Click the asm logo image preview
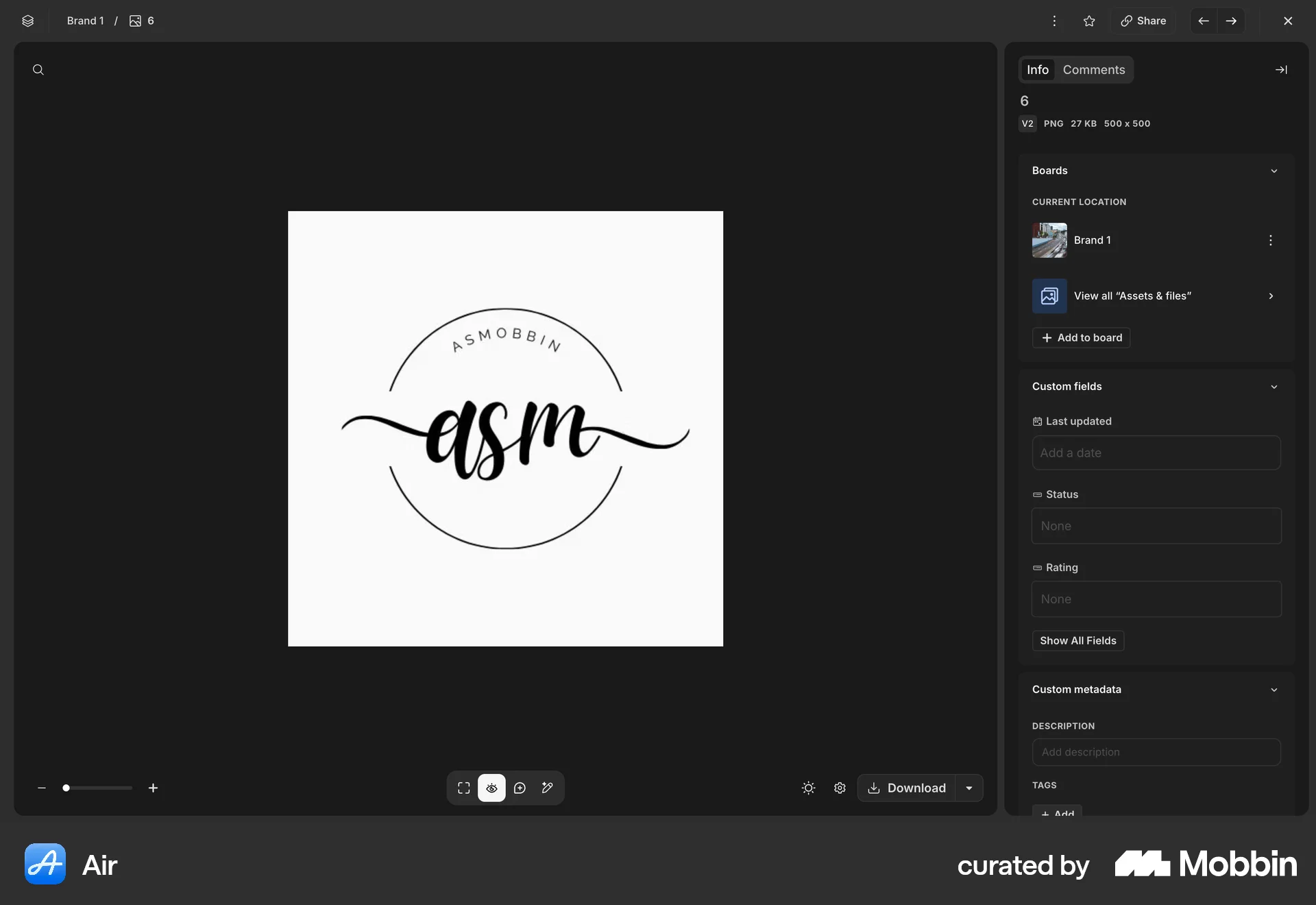 click(x=505, y=429)
